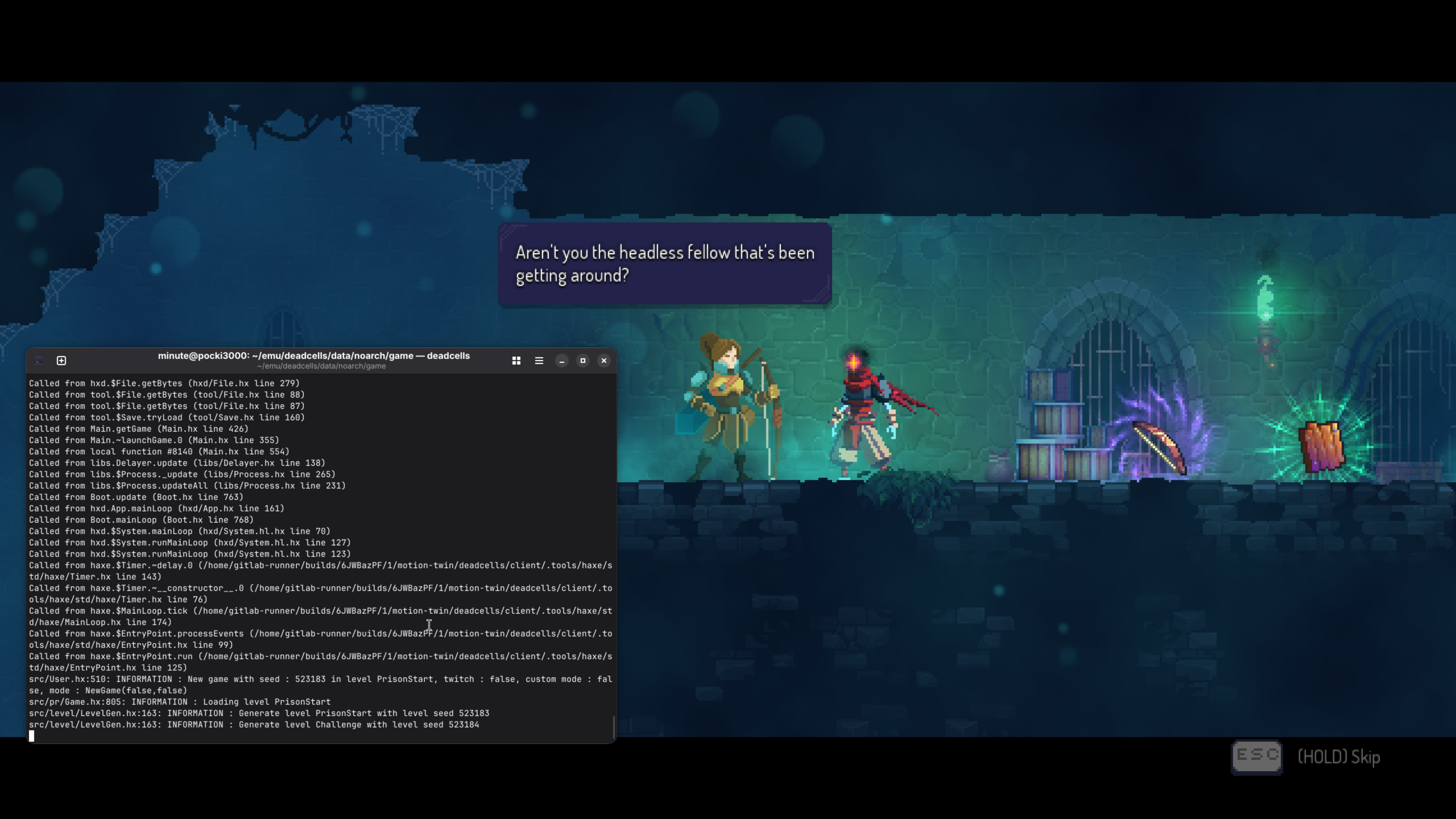Show the tab overview grid
1456x819 pixels.
click(x=516, y=361)
